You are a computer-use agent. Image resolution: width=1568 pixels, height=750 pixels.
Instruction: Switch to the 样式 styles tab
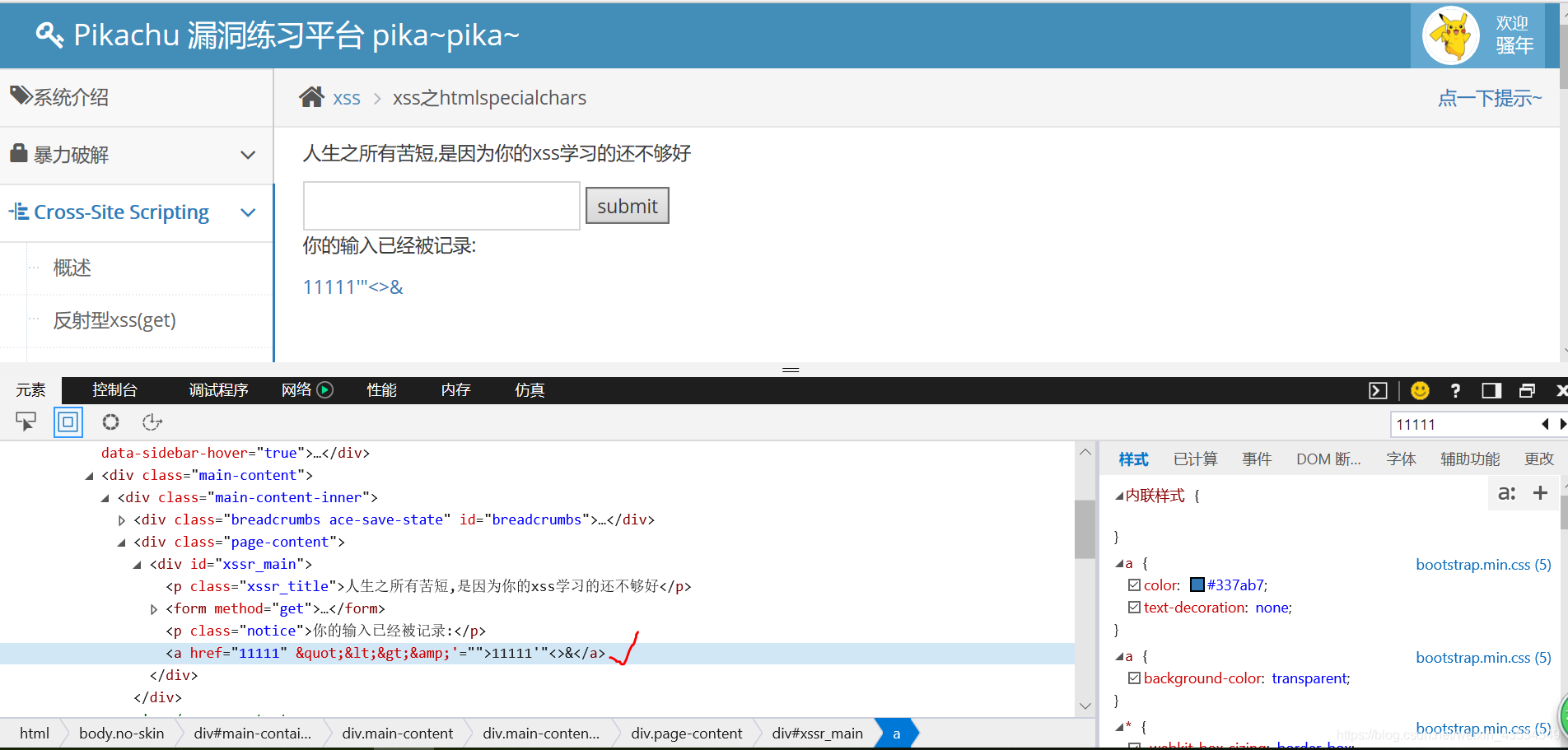click(x=1133, y=459)
